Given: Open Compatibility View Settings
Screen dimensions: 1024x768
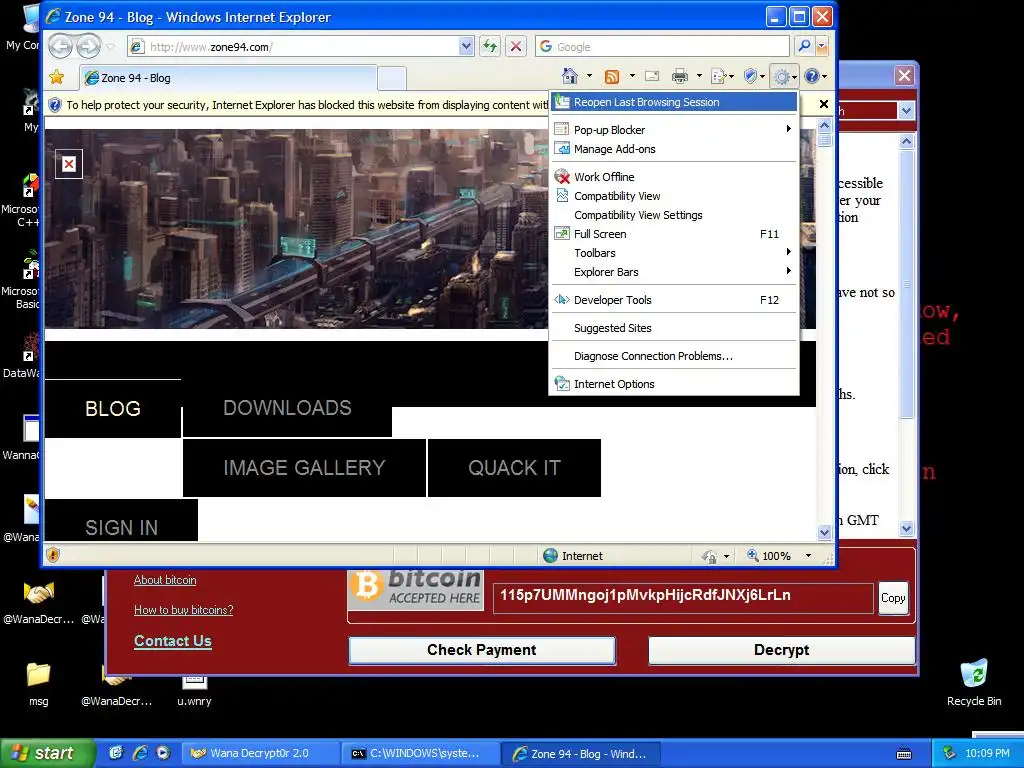Looking at the screenshot, I should (674, 215).
